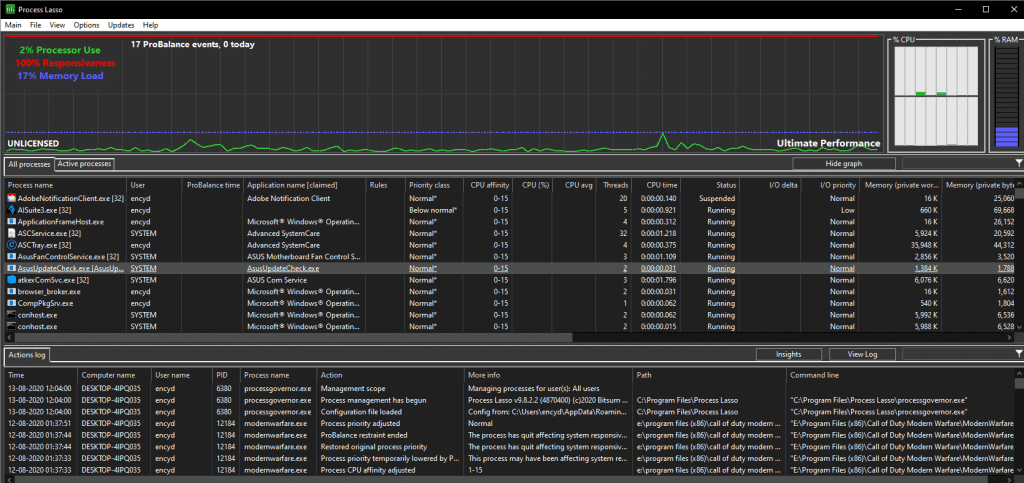The height and width of the screenshot is (483, 1024).
Task: Select the Actions log tab
Action: pos(26,354)
